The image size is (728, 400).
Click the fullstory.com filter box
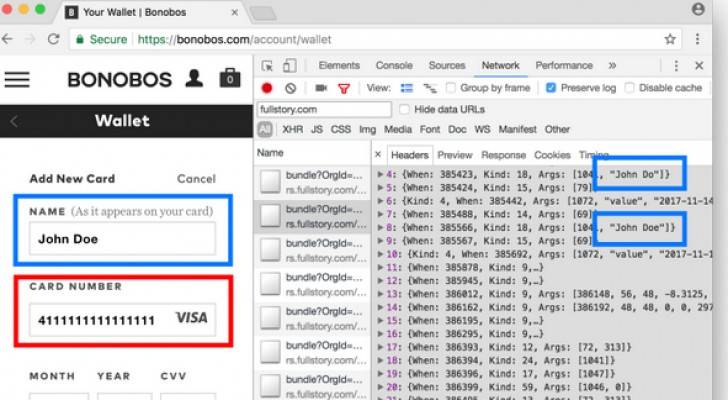click(324, 110)
